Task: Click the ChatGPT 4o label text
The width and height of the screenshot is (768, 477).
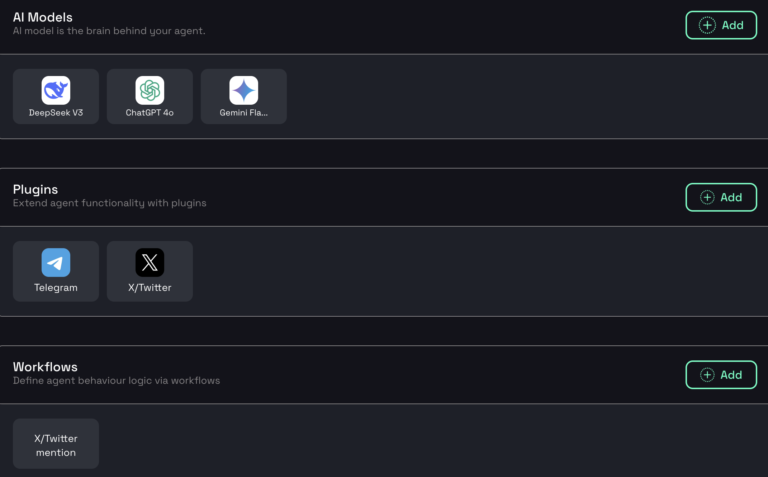Action: tap(149, 113)
